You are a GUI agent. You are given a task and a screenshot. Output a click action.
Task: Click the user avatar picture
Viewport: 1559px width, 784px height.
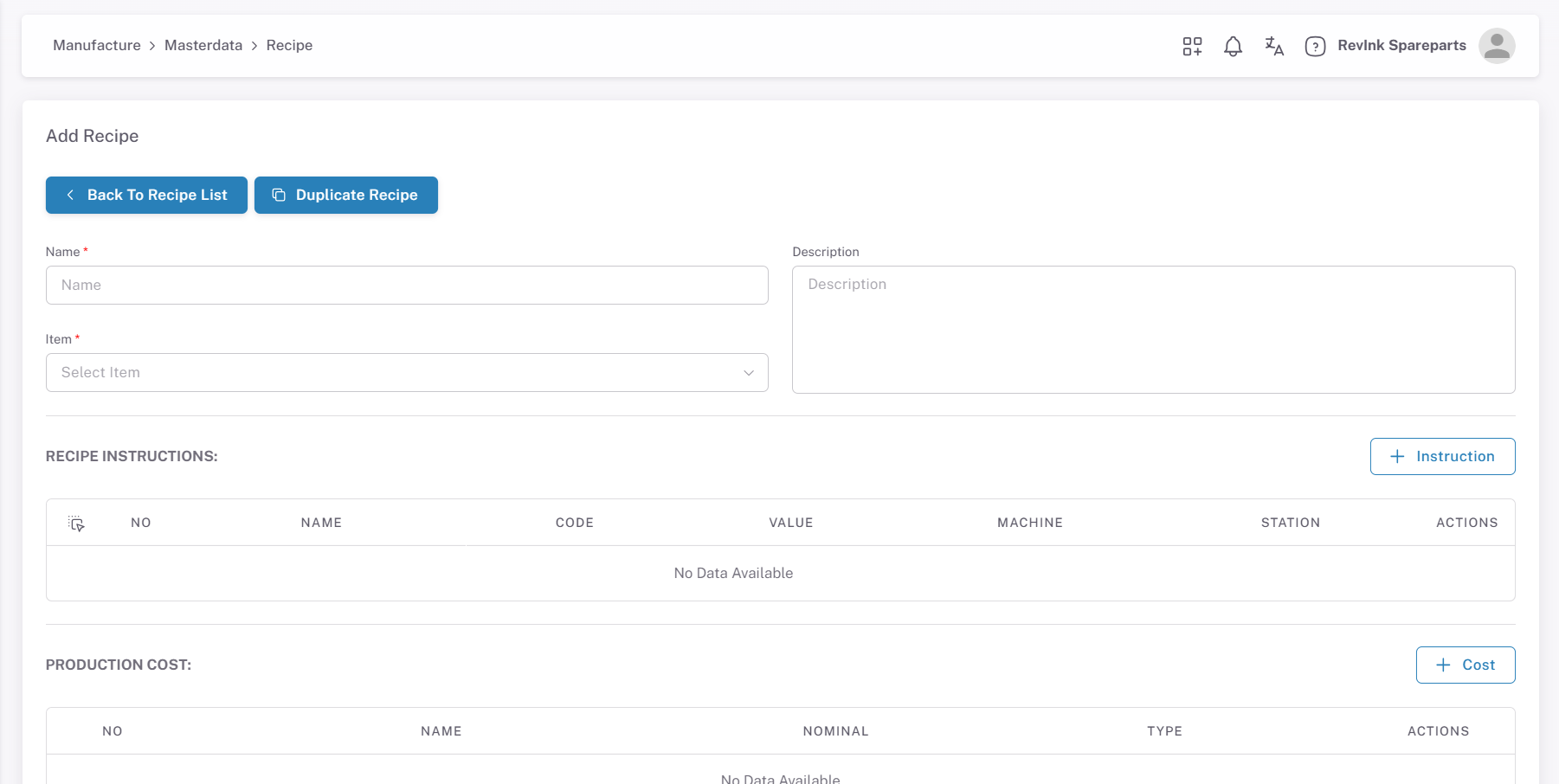tap(1496, 46)
